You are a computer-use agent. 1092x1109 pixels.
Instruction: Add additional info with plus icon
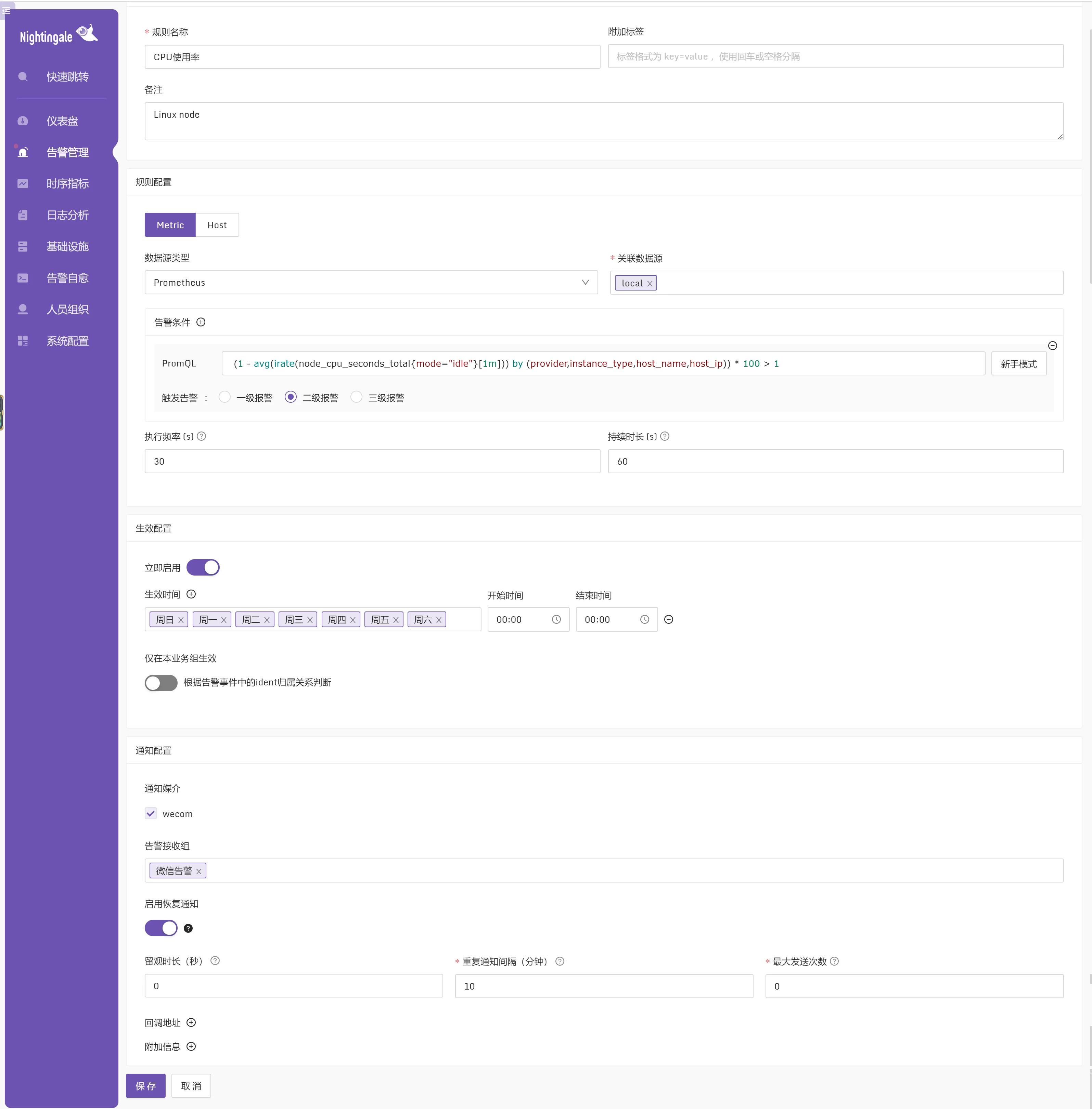pyautogui.click(x=191, y=1046)
